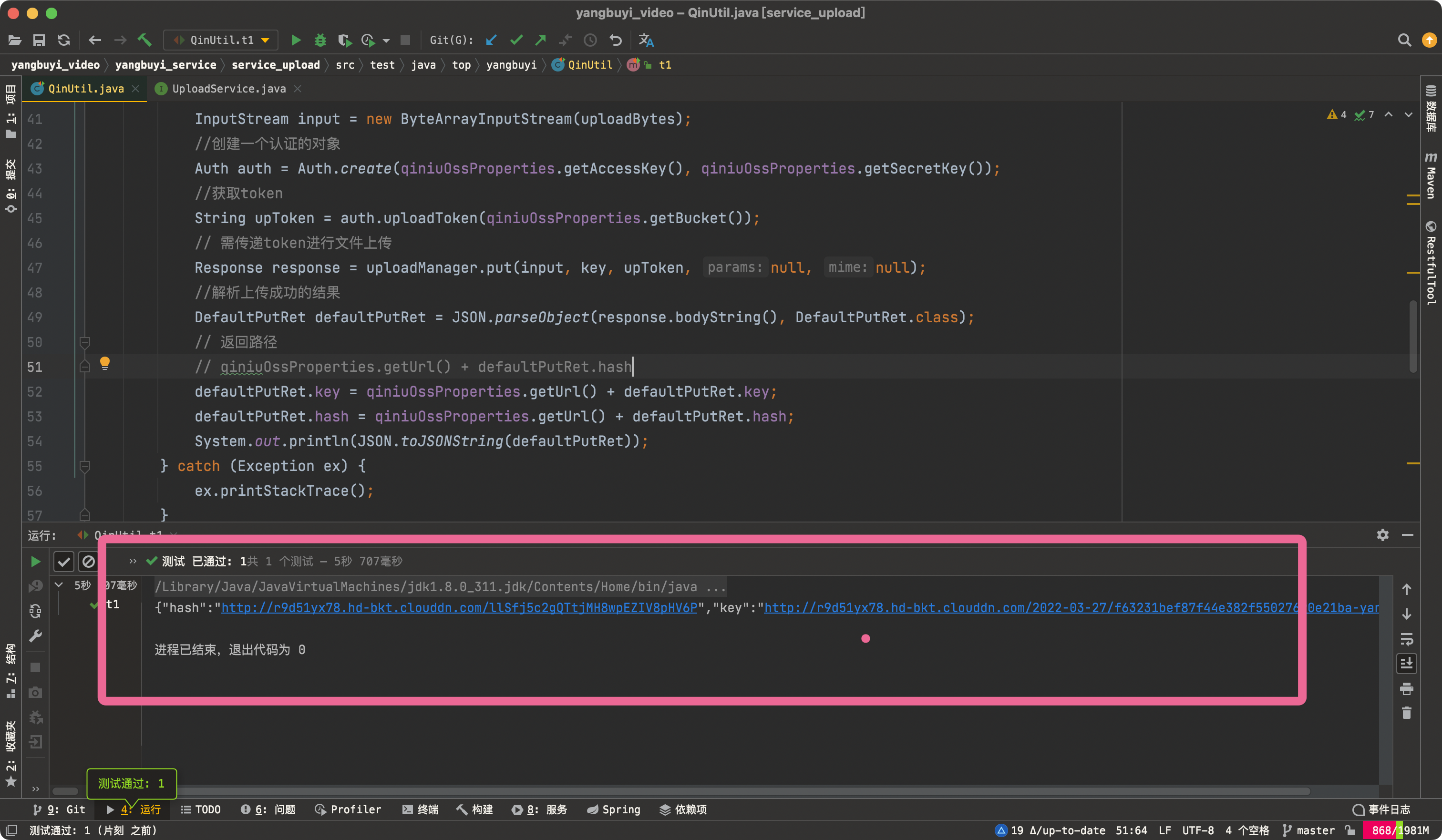Update project with the blue Git arrow
This screenshot has width=1442, height=840.
point(492,40)
